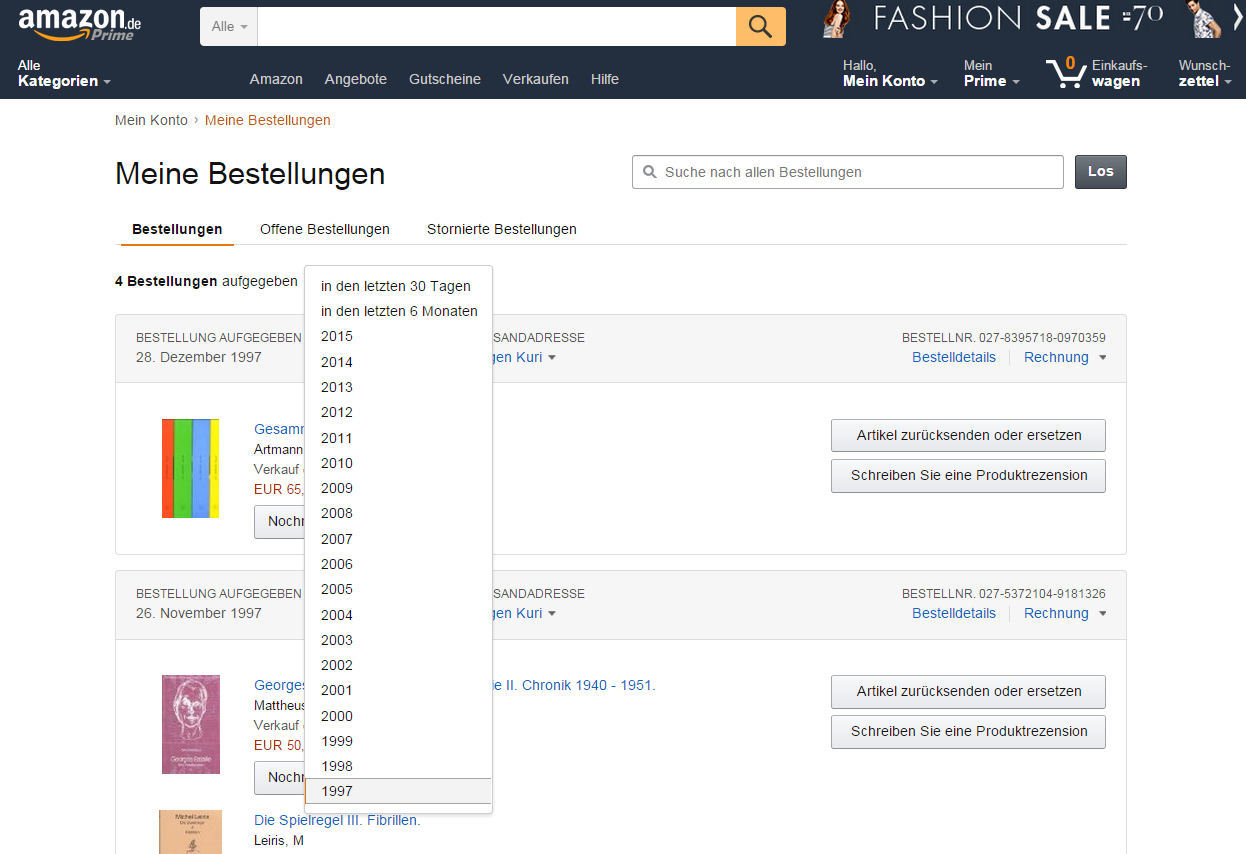Screen dimensions: 1246x854
Task: Choose 2012 from the year list
Action: point(399,412)
